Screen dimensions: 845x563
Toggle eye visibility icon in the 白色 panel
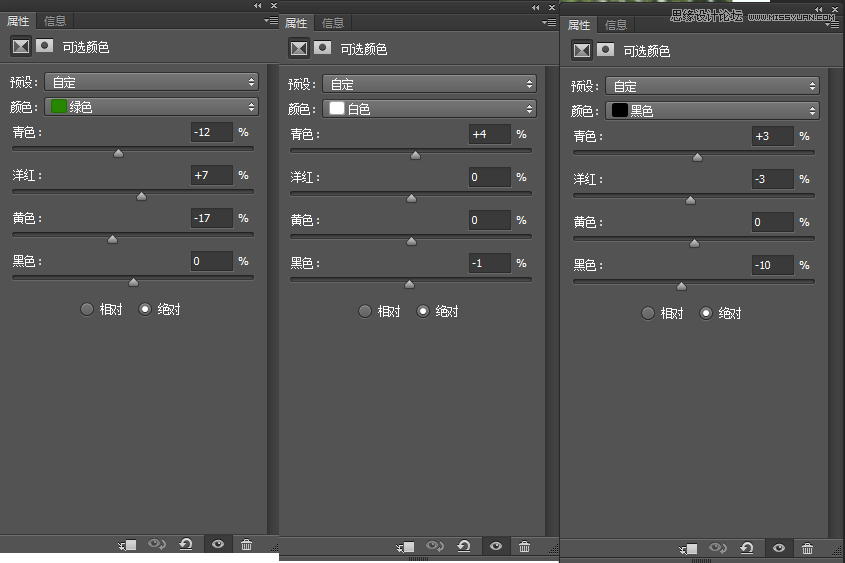(x=495, y=547)
